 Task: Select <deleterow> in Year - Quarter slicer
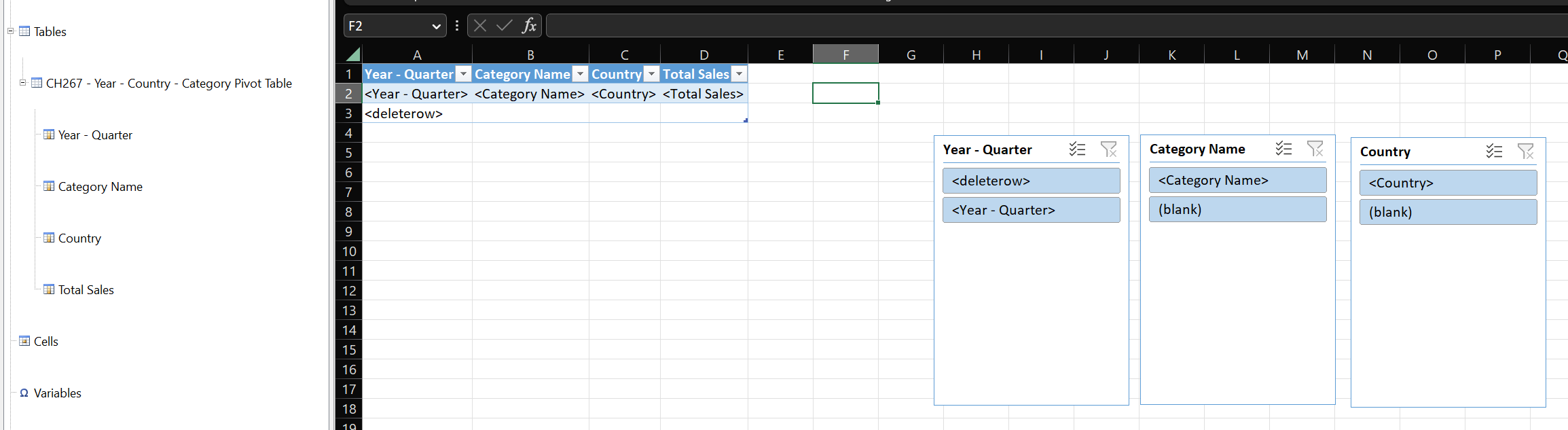point(1031,181)
